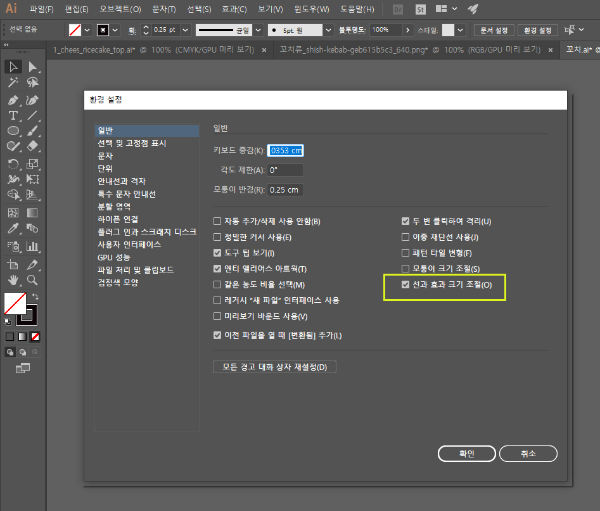Select the Free Transform tool
This screenshot has height=511, width=600.
click(33, 180)
